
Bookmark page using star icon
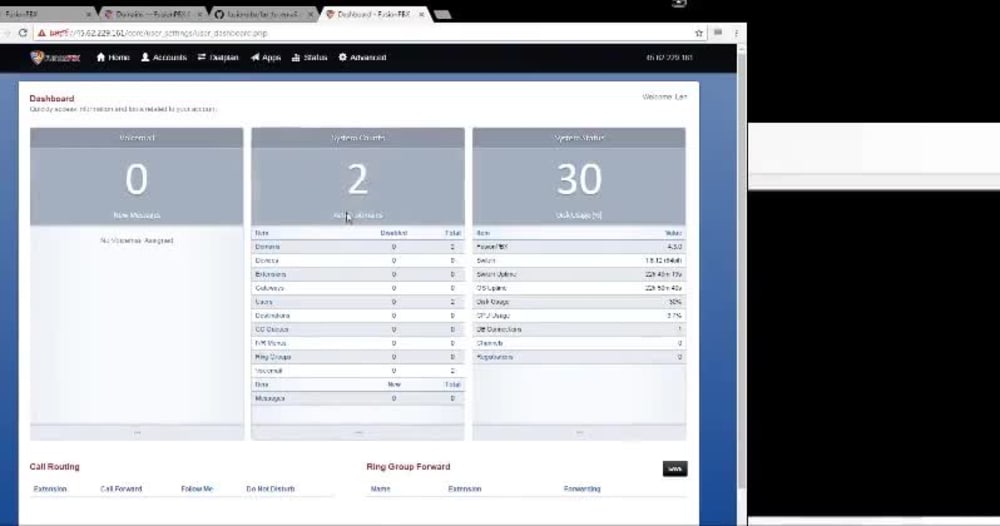click(698, 33)
